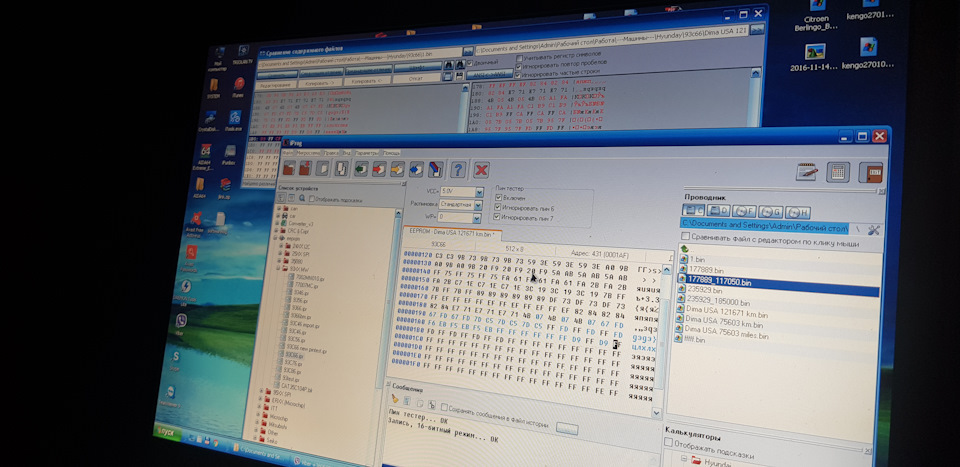
Task: Select drive H in Проводник panel
Action: (798, 213)
